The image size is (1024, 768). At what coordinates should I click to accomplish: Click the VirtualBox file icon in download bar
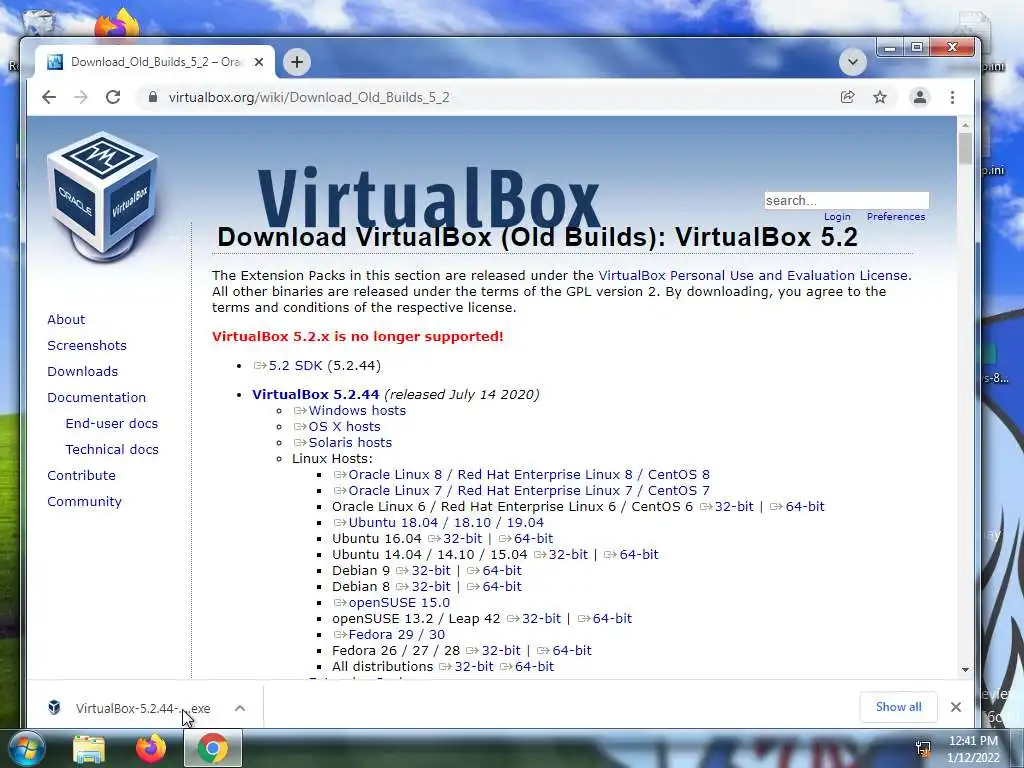pyautogui.click(x=54, y=707)
